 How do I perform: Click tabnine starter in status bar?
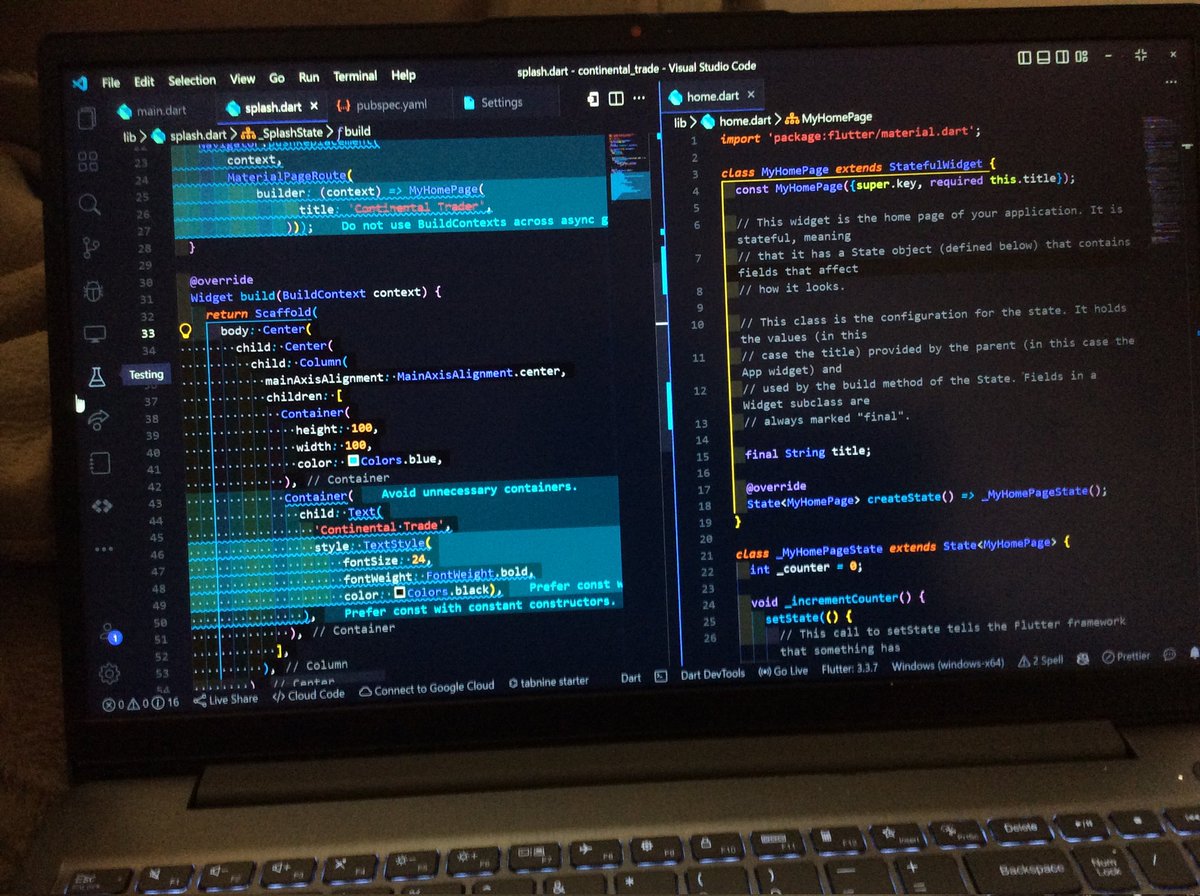pyautogui.click(x=550, y=682)
